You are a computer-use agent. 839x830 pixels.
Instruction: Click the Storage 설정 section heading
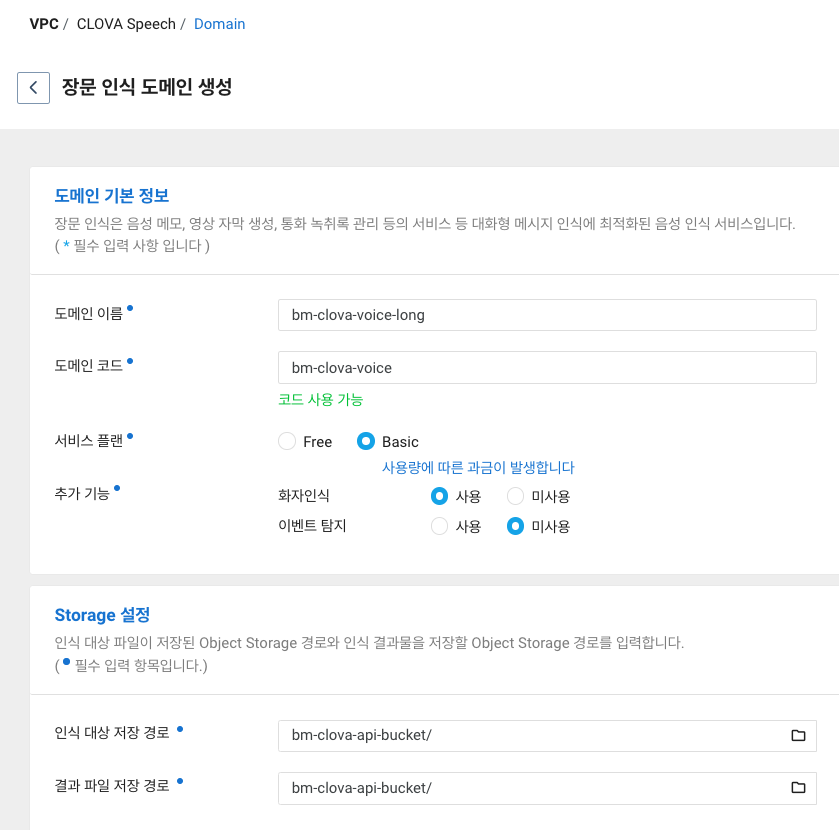pyautogui.click(x=100, y=616)
